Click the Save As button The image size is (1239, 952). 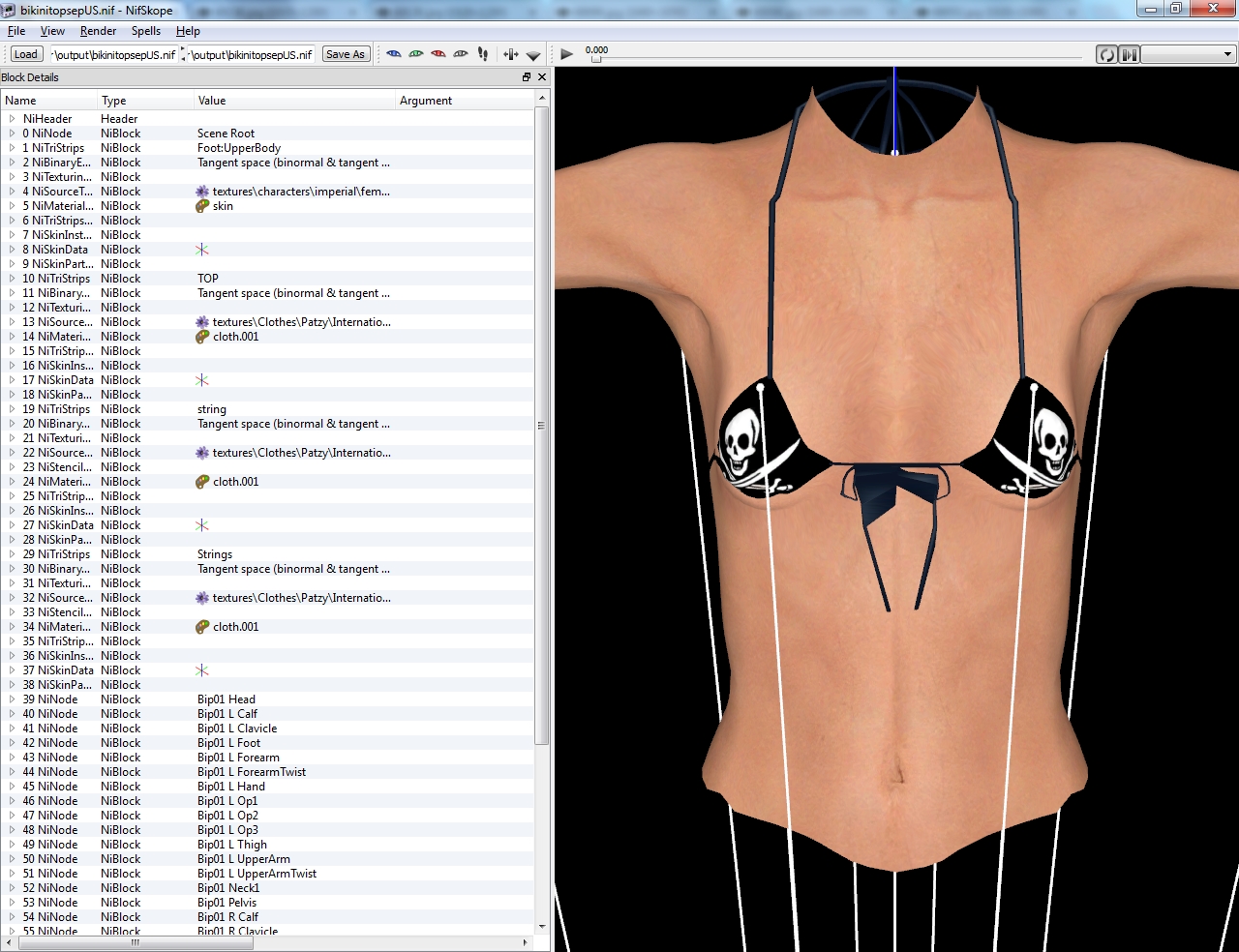(x=346, y=54)
